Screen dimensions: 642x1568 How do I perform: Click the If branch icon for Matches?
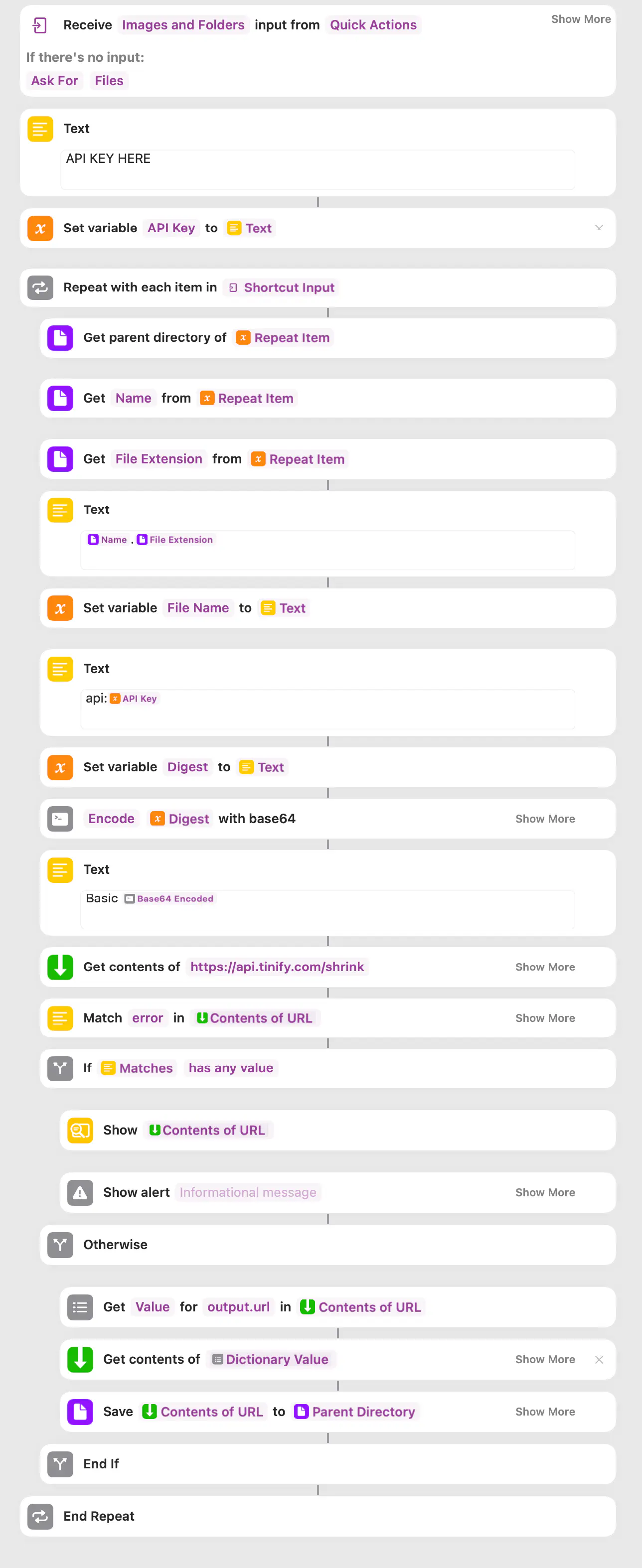pos(60,1068)
